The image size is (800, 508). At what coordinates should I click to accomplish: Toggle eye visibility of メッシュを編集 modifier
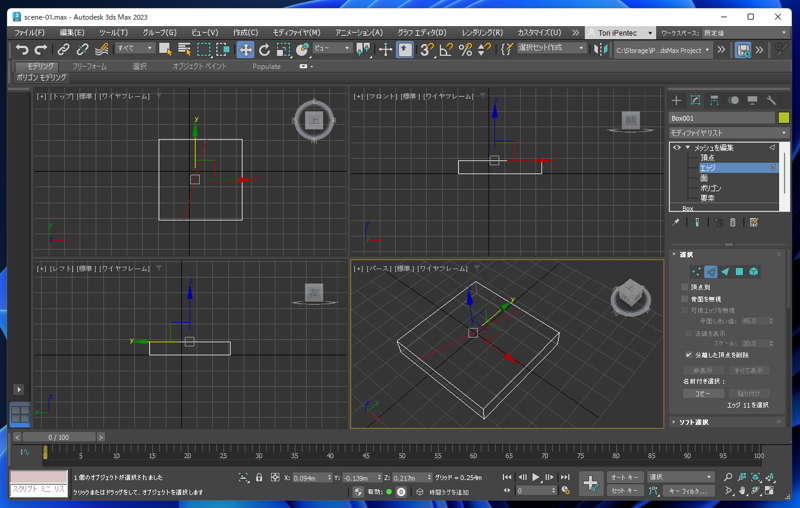tap(677, 147)
